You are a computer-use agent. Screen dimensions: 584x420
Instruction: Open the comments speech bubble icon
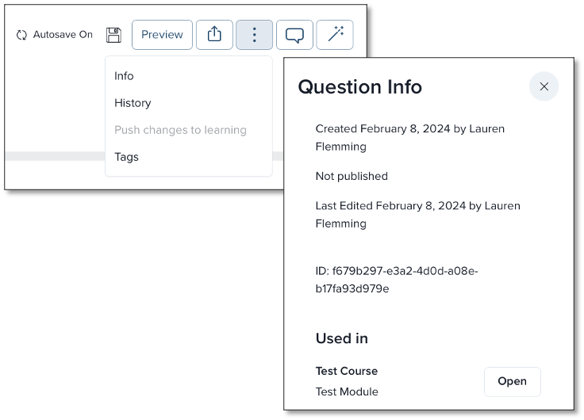tap(295, 35)
